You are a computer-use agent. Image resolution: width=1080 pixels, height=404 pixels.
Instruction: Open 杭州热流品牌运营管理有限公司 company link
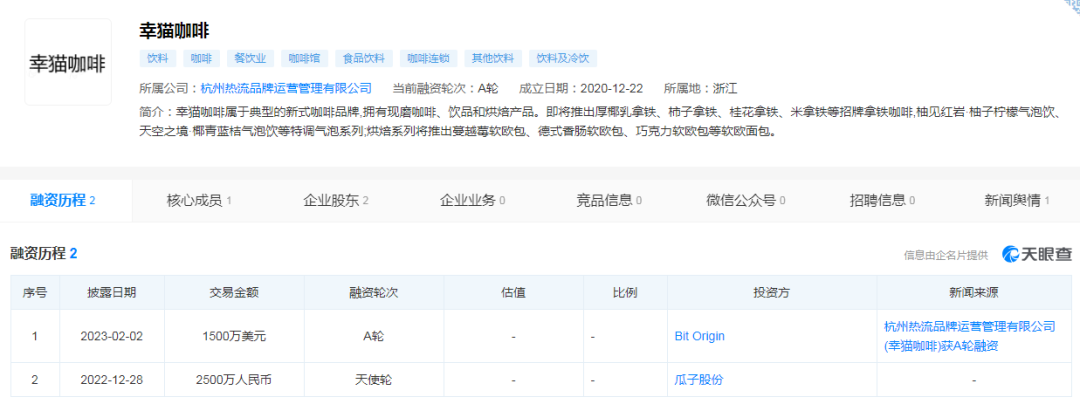tap(286, 88)
